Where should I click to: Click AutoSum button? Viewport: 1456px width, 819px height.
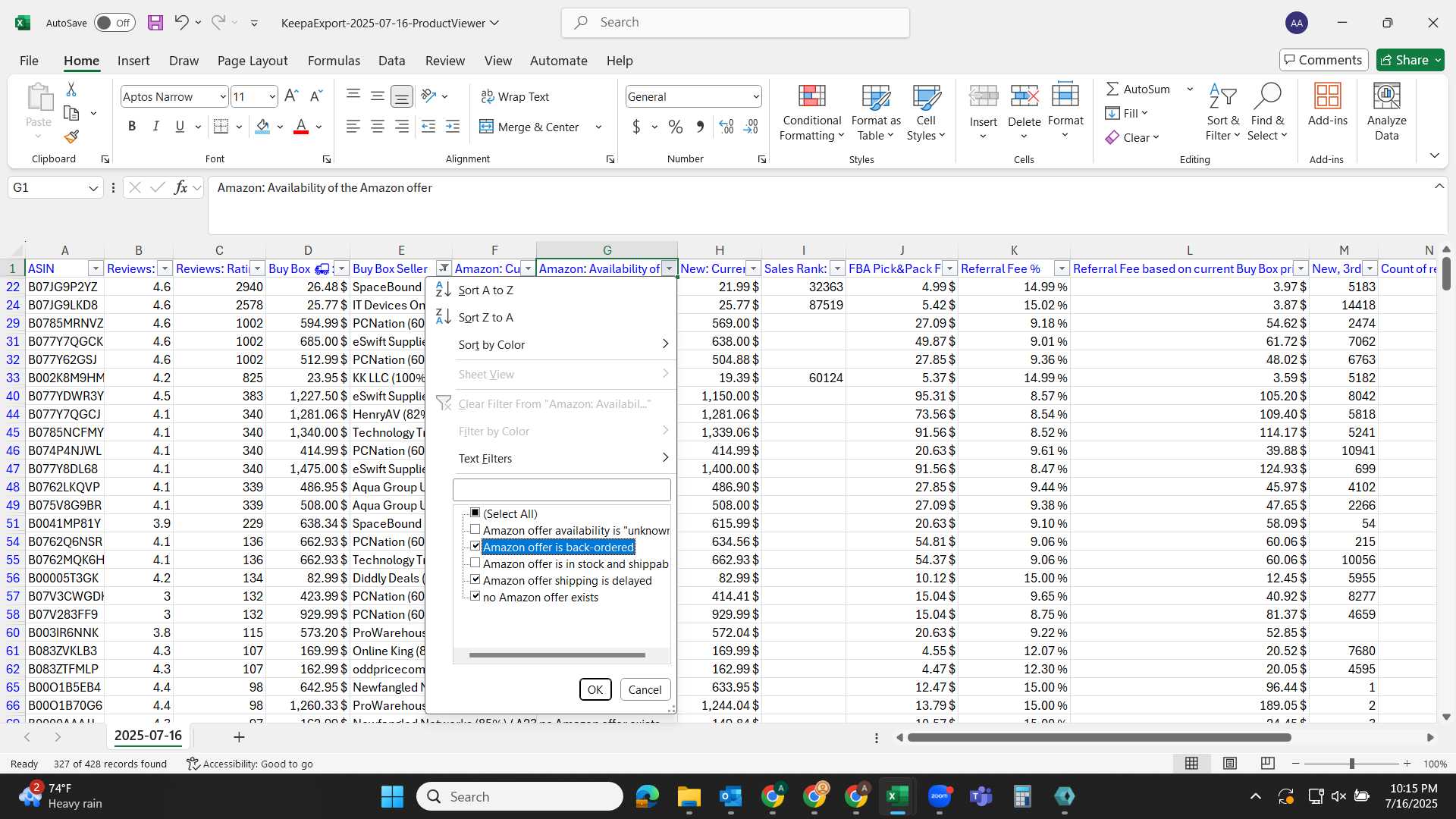click(x=1138, y=89)
